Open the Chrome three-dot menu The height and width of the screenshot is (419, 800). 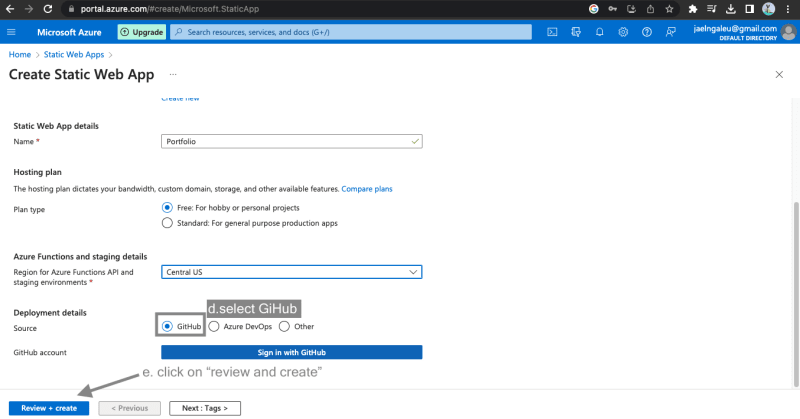[x=787, y=9]
